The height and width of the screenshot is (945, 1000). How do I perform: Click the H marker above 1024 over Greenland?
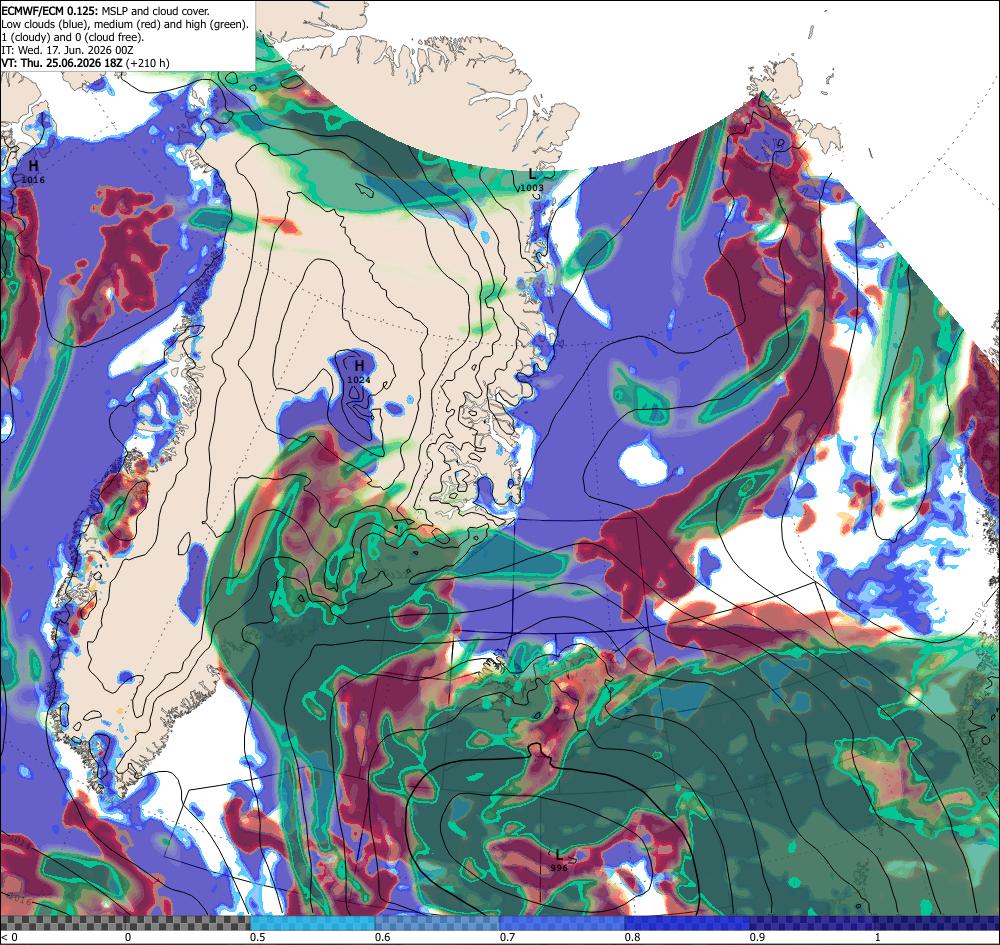click(360, 365)
